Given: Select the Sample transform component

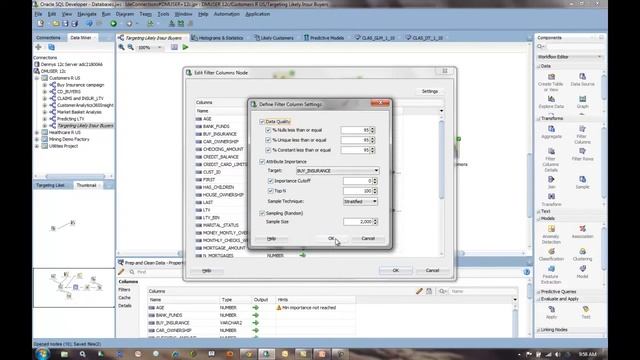Looking at the screenshot, I should point(582,182).
